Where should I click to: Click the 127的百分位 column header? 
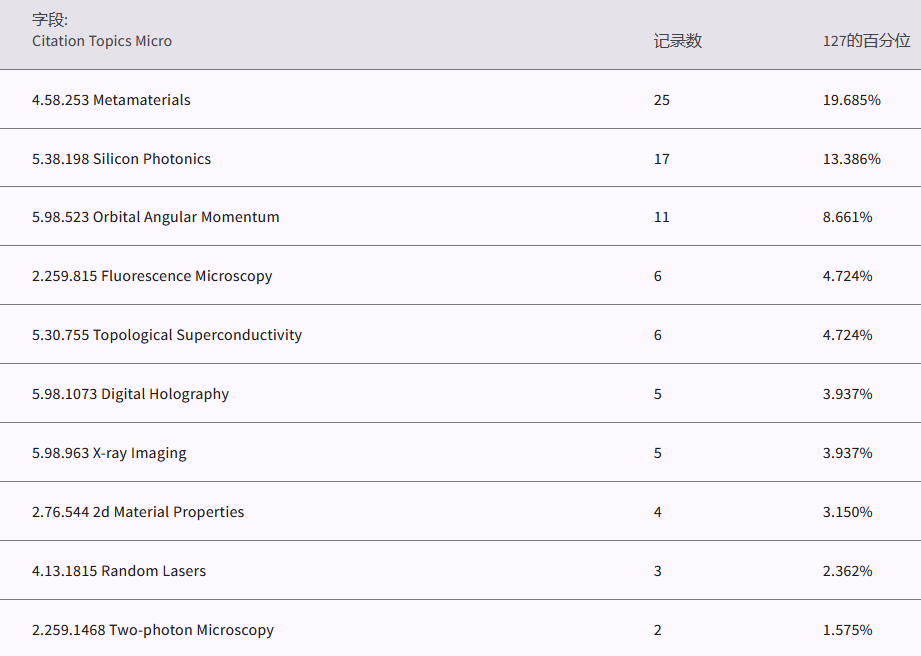click(866, 41)
